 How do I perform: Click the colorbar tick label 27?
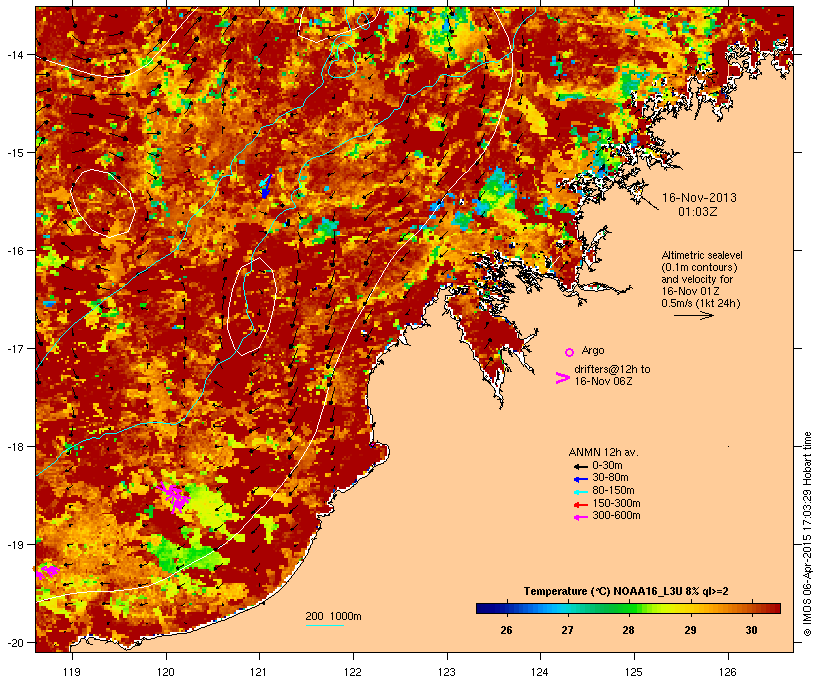[x=567, y=630]
